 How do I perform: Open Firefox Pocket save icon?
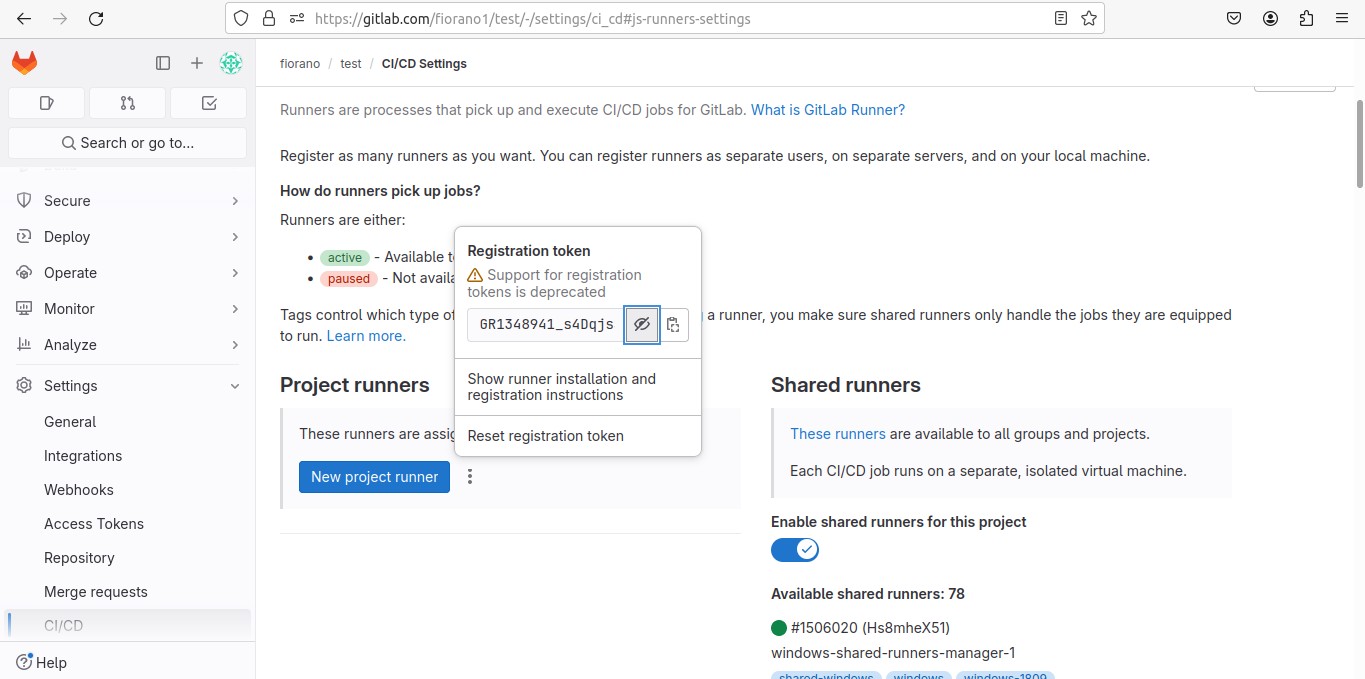(1234, 18)
